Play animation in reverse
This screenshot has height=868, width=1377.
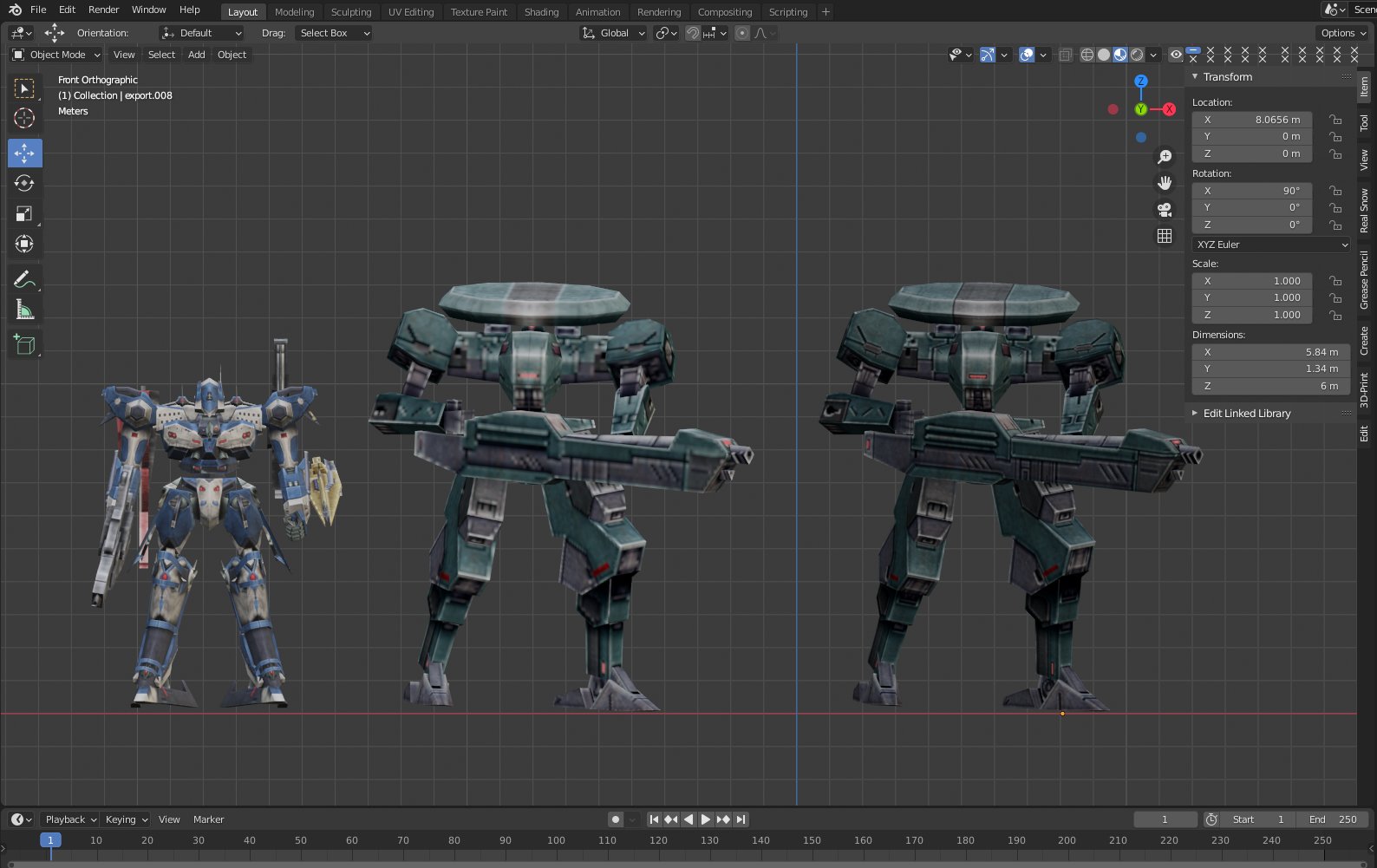point(688,819)
